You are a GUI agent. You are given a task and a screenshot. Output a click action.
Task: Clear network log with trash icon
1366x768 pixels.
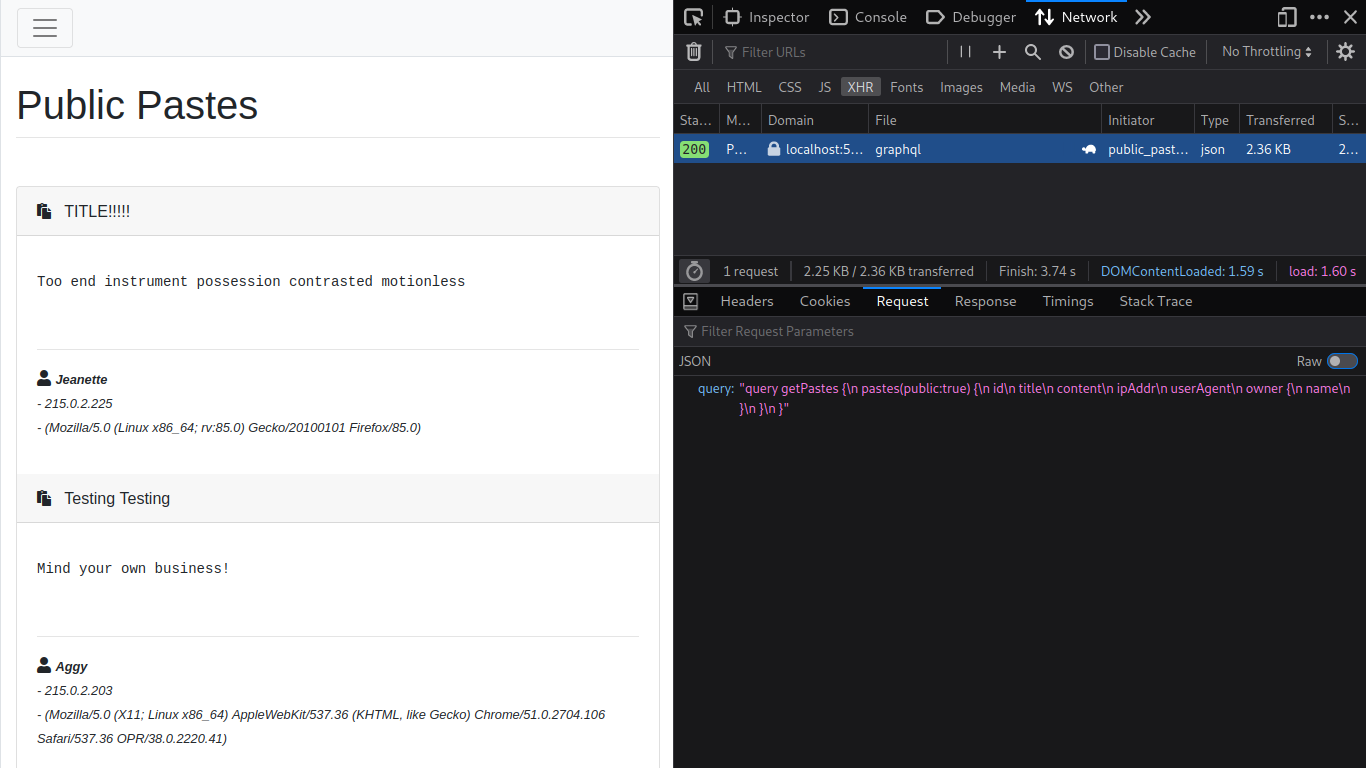pyautogui.click(x=694, y=52)
